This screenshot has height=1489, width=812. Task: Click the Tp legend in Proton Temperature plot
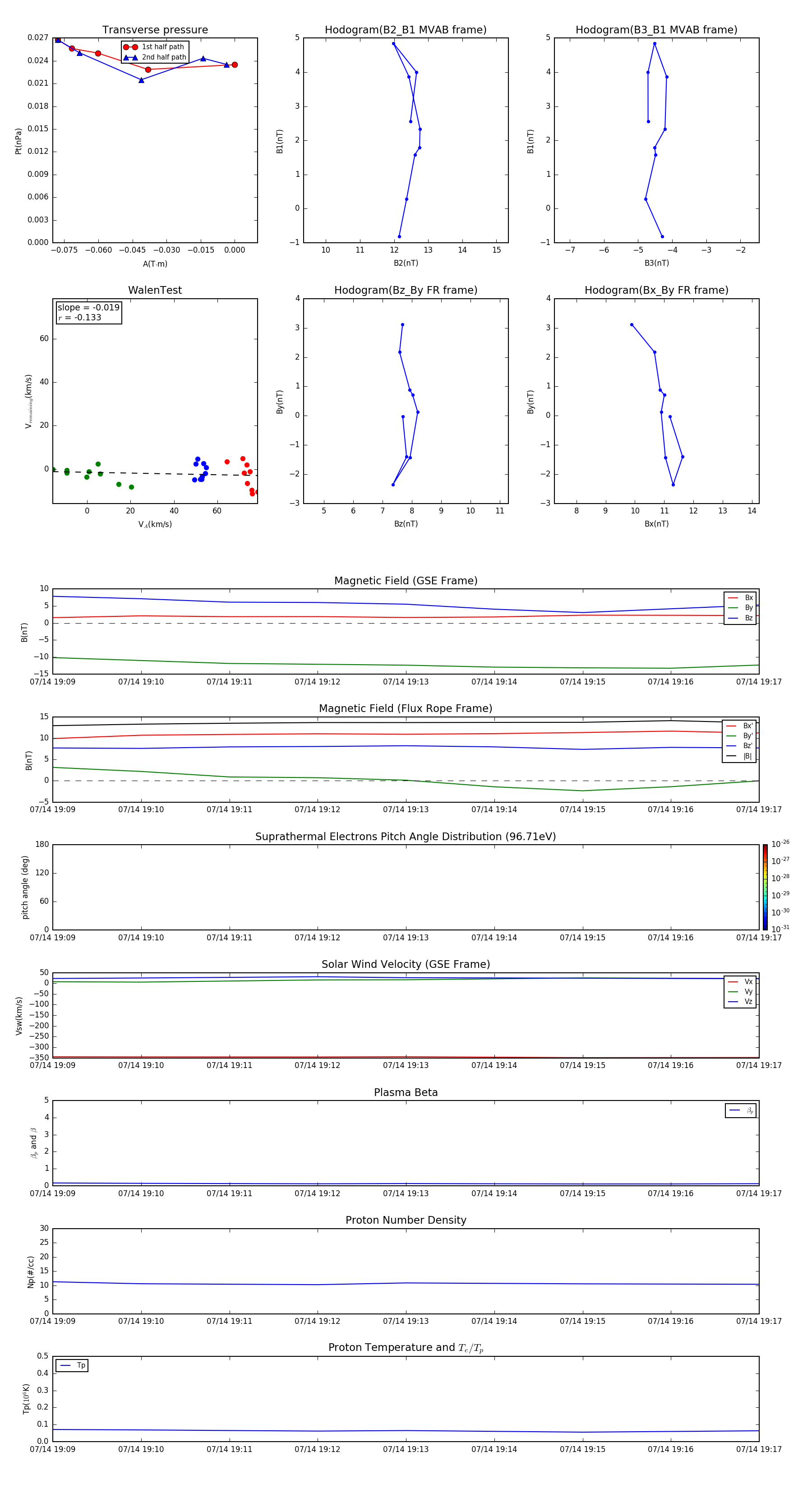72,1365
